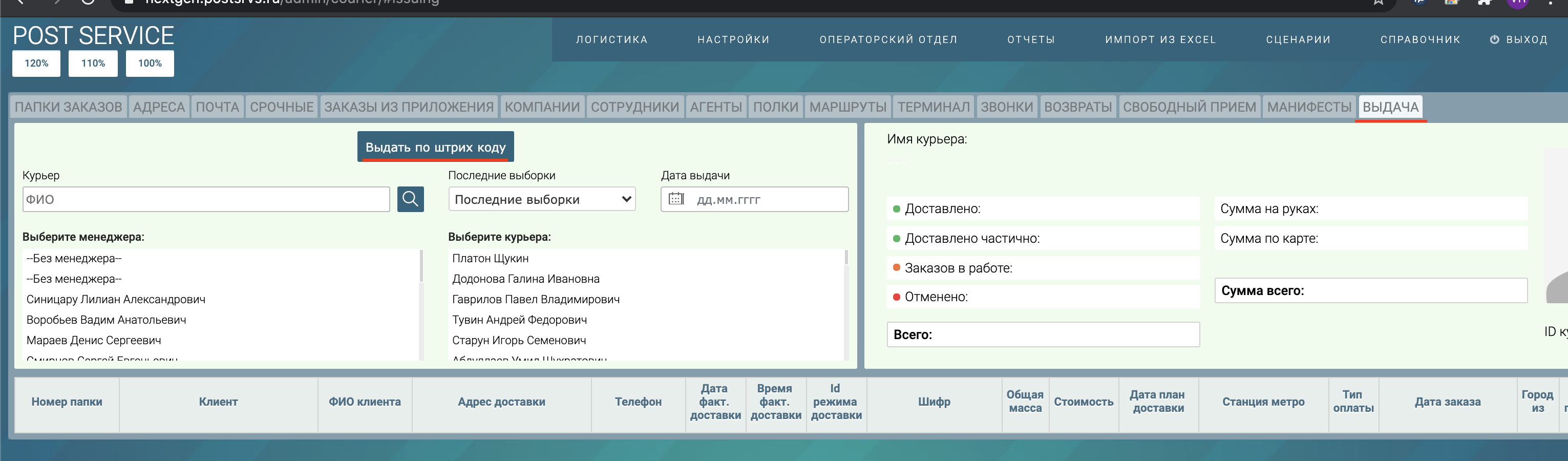Select manager Воробьев Вадим Анатольевич
This screenshot has height=461, width=1568.
click(x=106, y=320)
